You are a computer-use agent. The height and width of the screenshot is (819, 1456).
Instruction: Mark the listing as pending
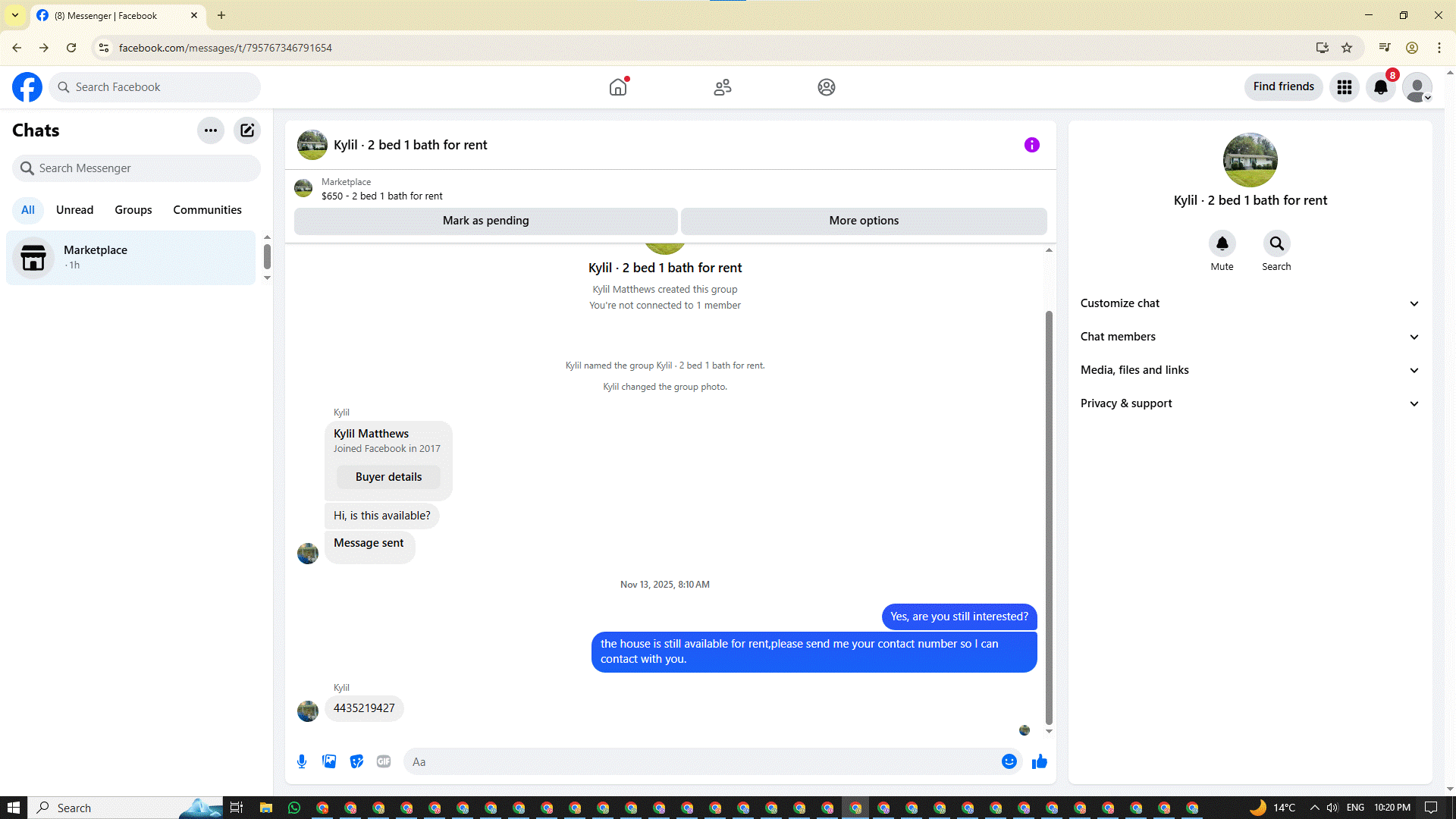click(486, 221)
